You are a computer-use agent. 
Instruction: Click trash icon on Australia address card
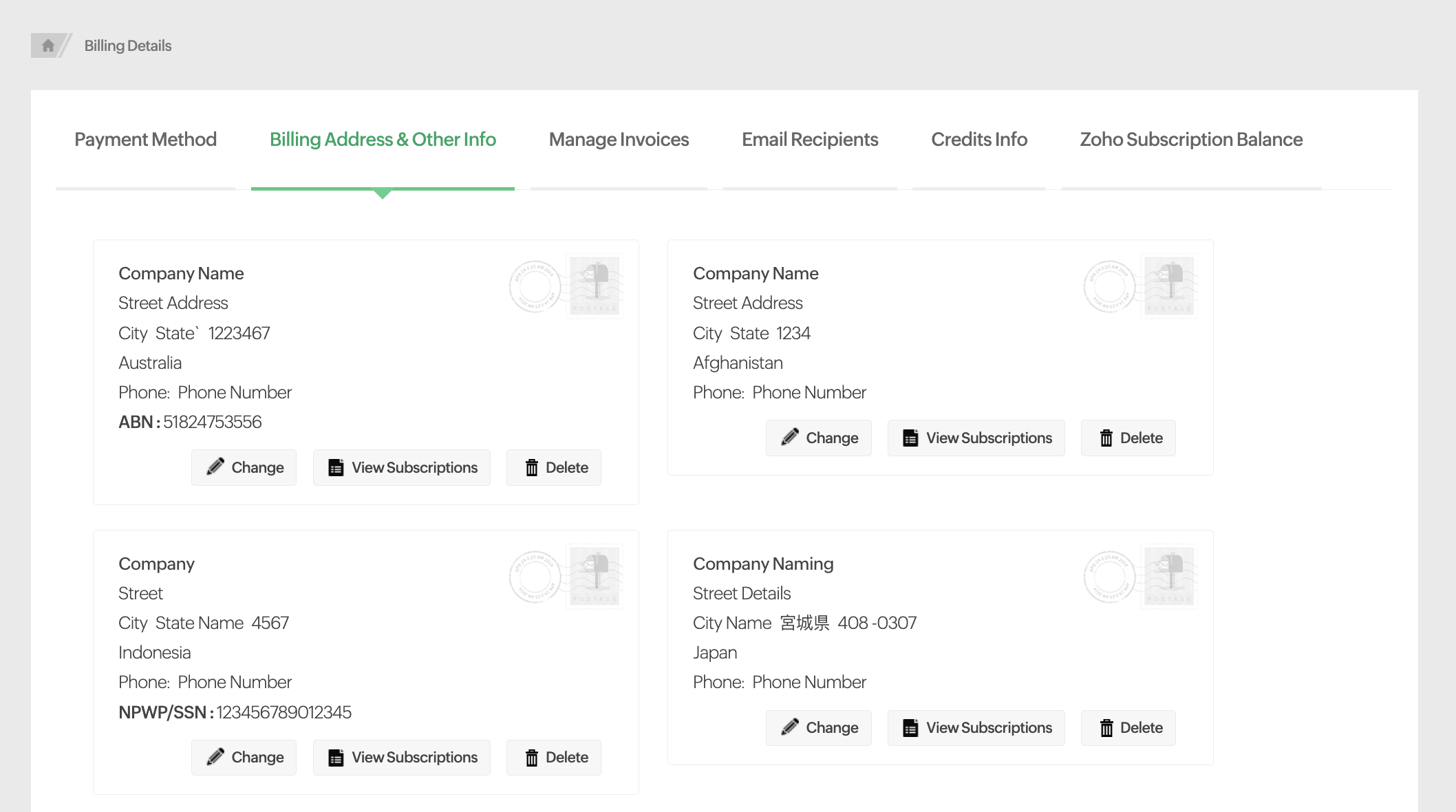tap(531, 467)
